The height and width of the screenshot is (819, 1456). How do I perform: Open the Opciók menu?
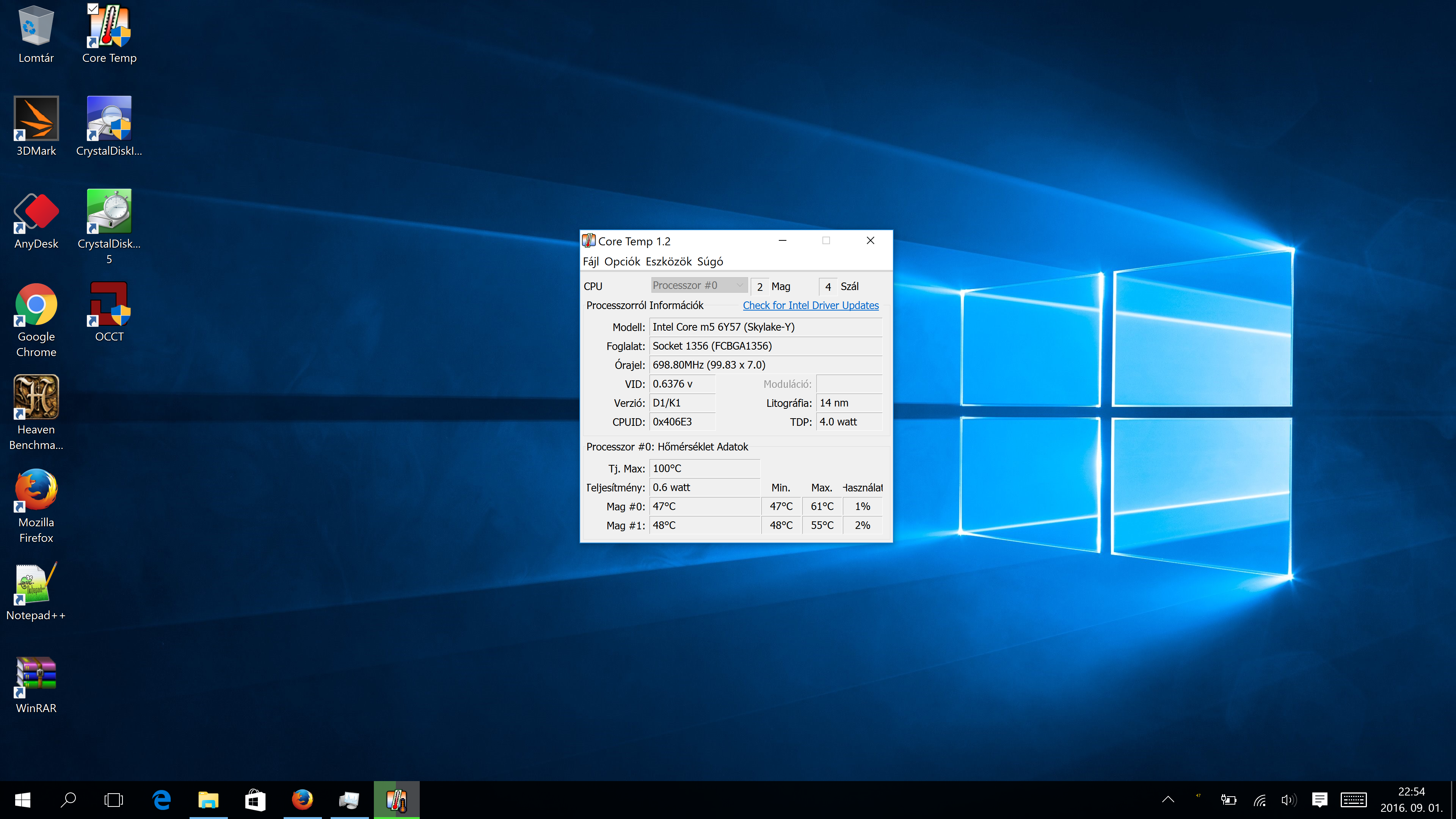click(x=622, y=262)
